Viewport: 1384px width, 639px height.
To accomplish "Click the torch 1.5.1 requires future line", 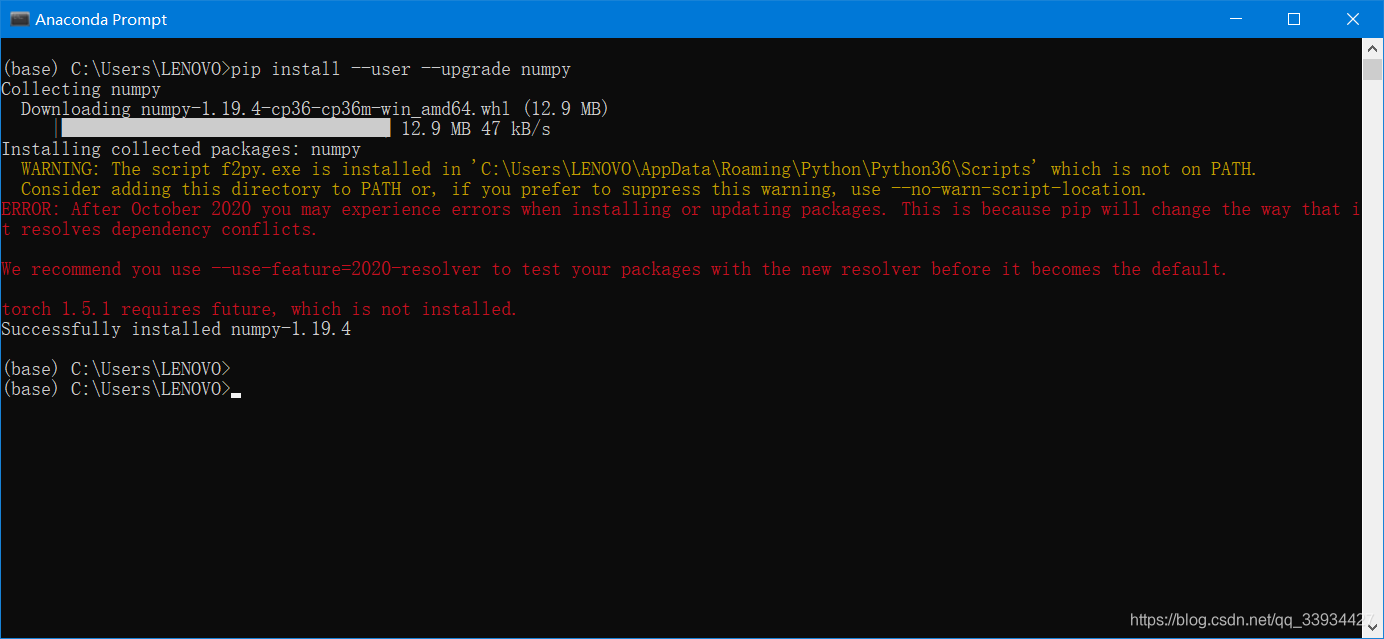I will (260, 308).
